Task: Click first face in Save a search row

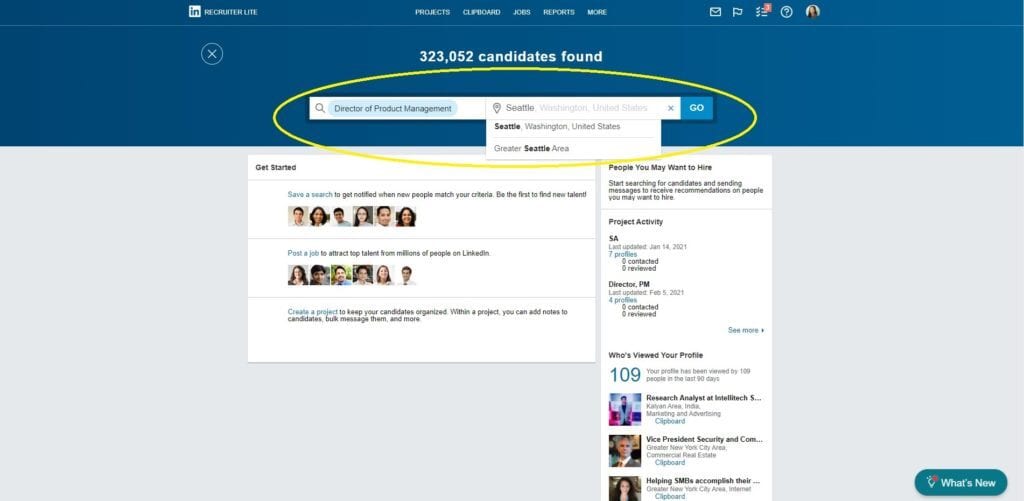Action: [x=298, y=216]
